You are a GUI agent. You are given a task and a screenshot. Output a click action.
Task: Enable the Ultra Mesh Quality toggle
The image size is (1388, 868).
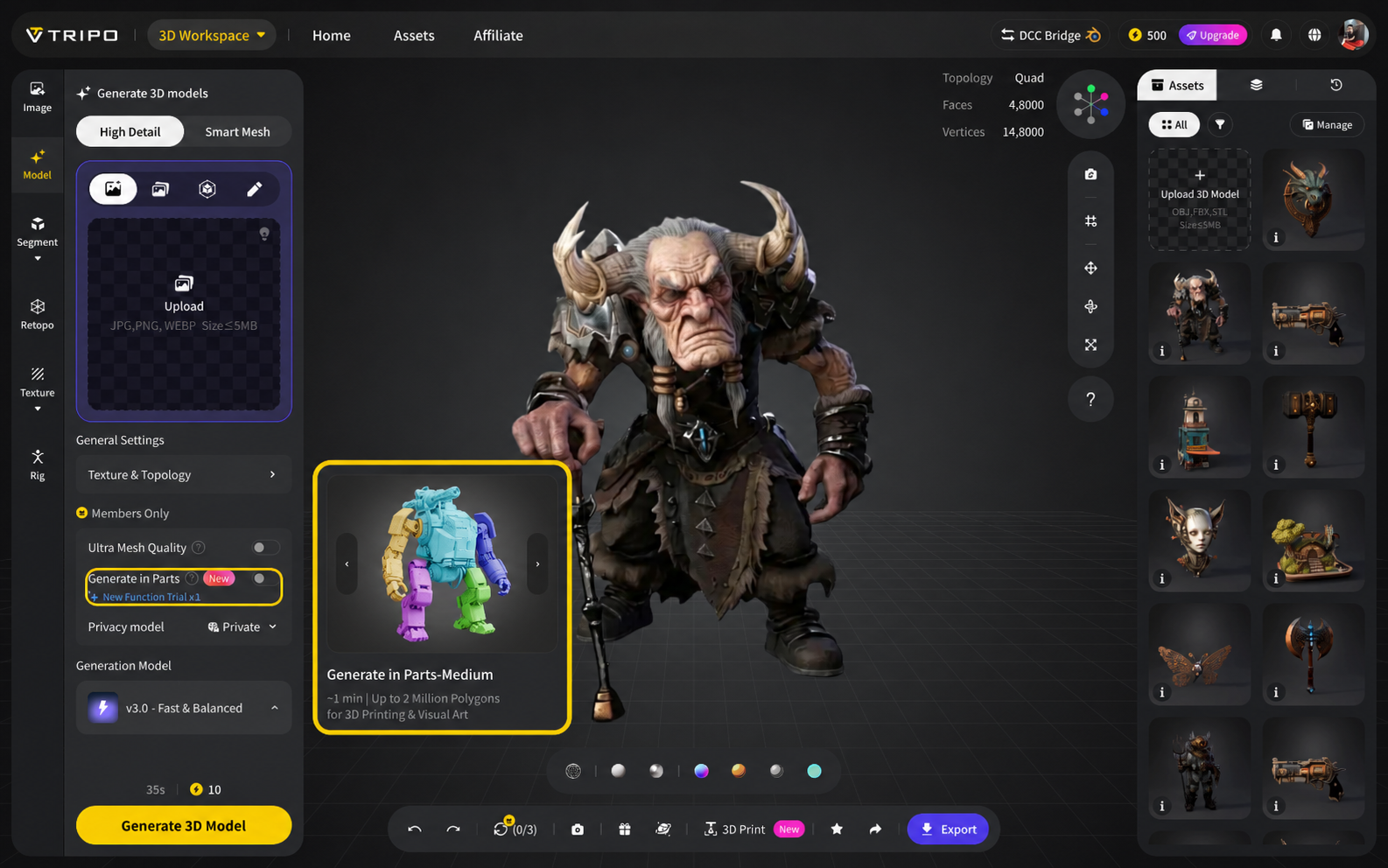264,548
